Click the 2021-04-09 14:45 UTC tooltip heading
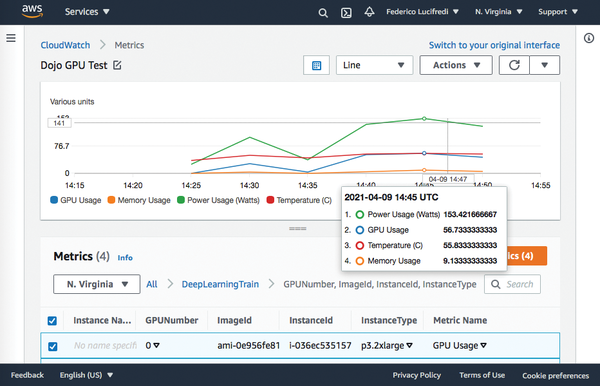Image resolution: width=600 pixels, height=386 pixels. [x=391, y=197]
